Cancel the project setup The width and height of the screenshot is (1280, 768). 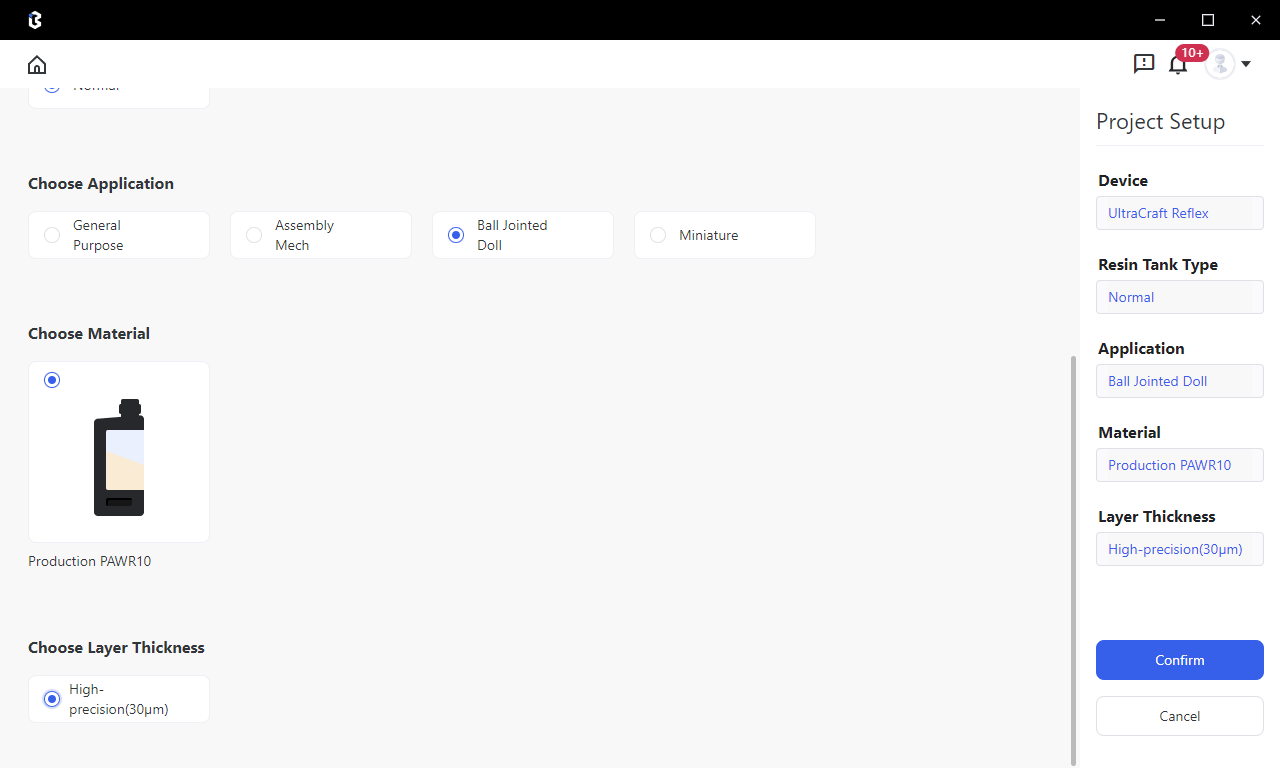(1179, 716)
